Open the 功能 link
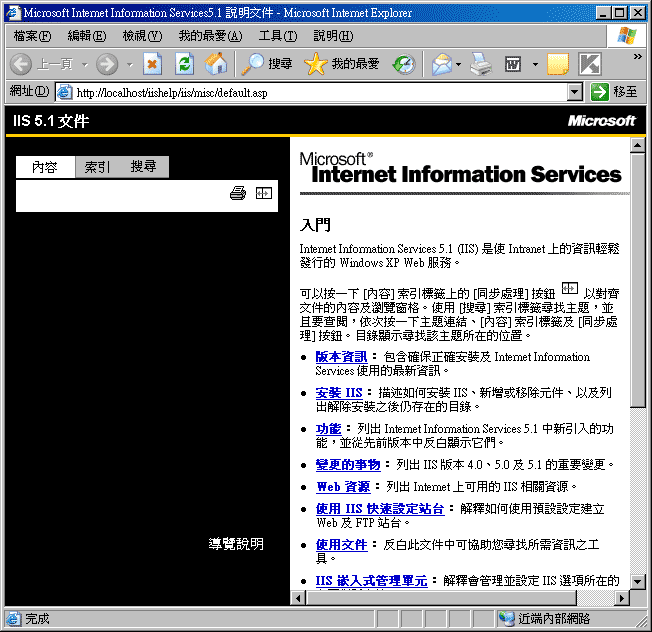 328,429
